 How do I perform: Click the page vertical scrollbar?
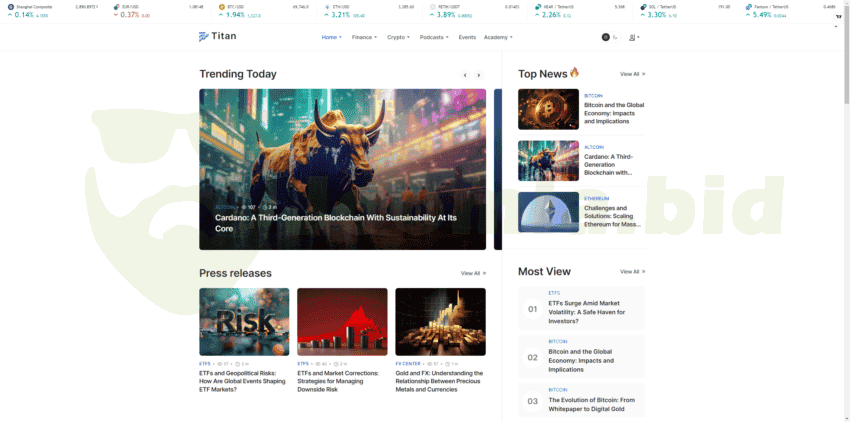point(846,53)
